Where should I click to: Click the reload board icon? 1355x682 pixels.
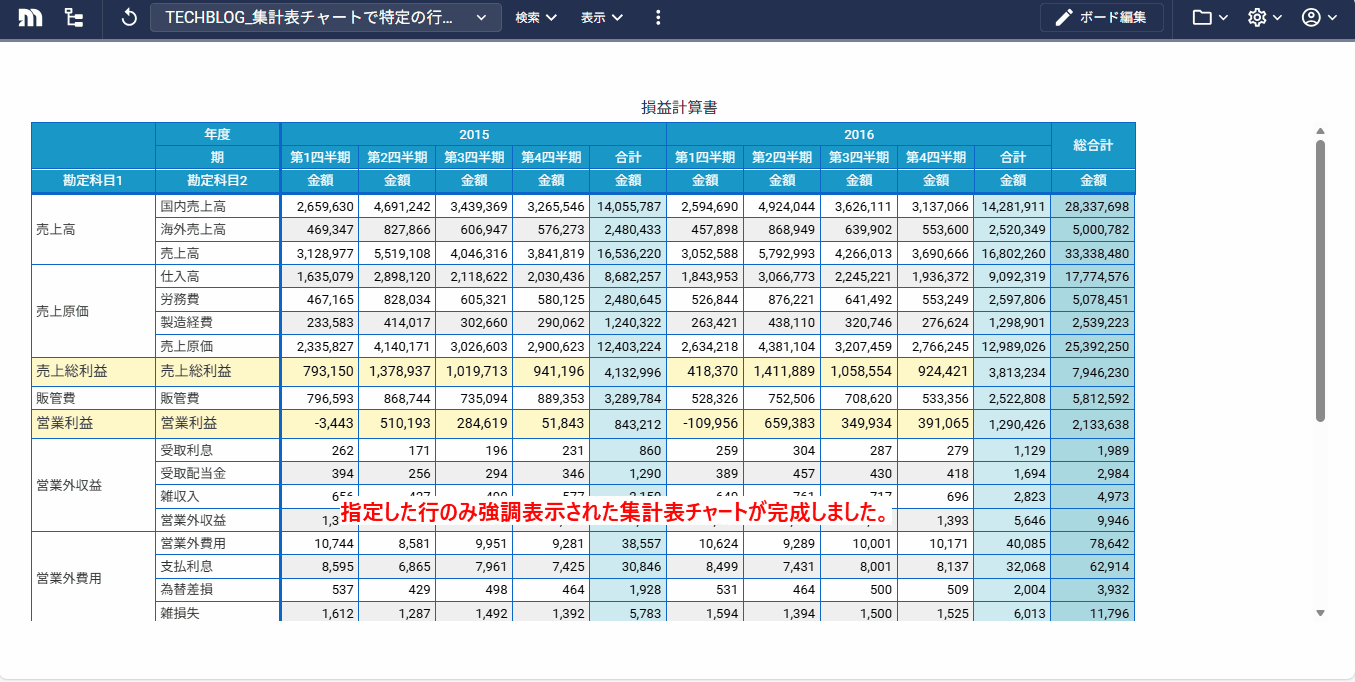(128, 17)
